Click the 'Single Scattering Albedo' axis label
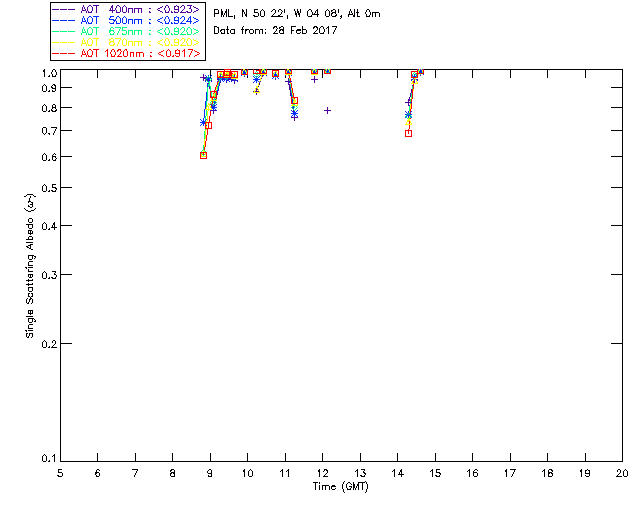The width and height of the screenshot is (640, 512). (31, 265)
